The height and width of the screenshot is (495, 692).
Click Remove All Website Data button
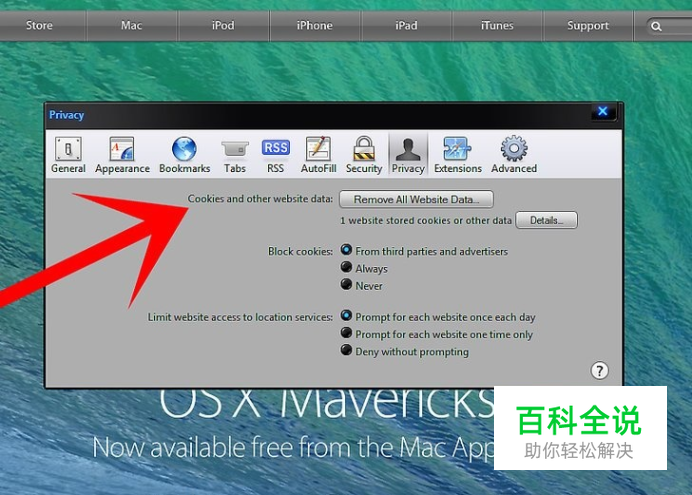pyautogui.click(x=416, y=199)
